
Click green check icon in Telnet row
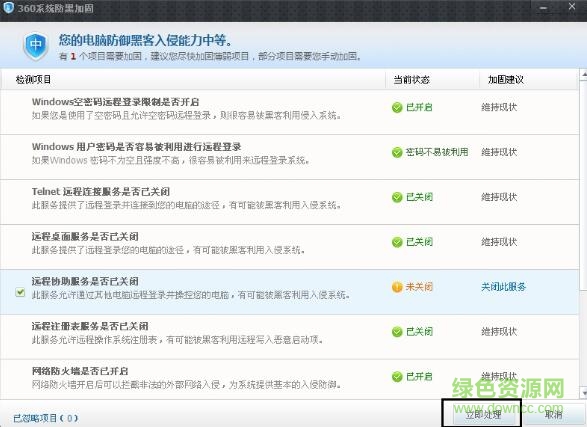coord(397,197)
